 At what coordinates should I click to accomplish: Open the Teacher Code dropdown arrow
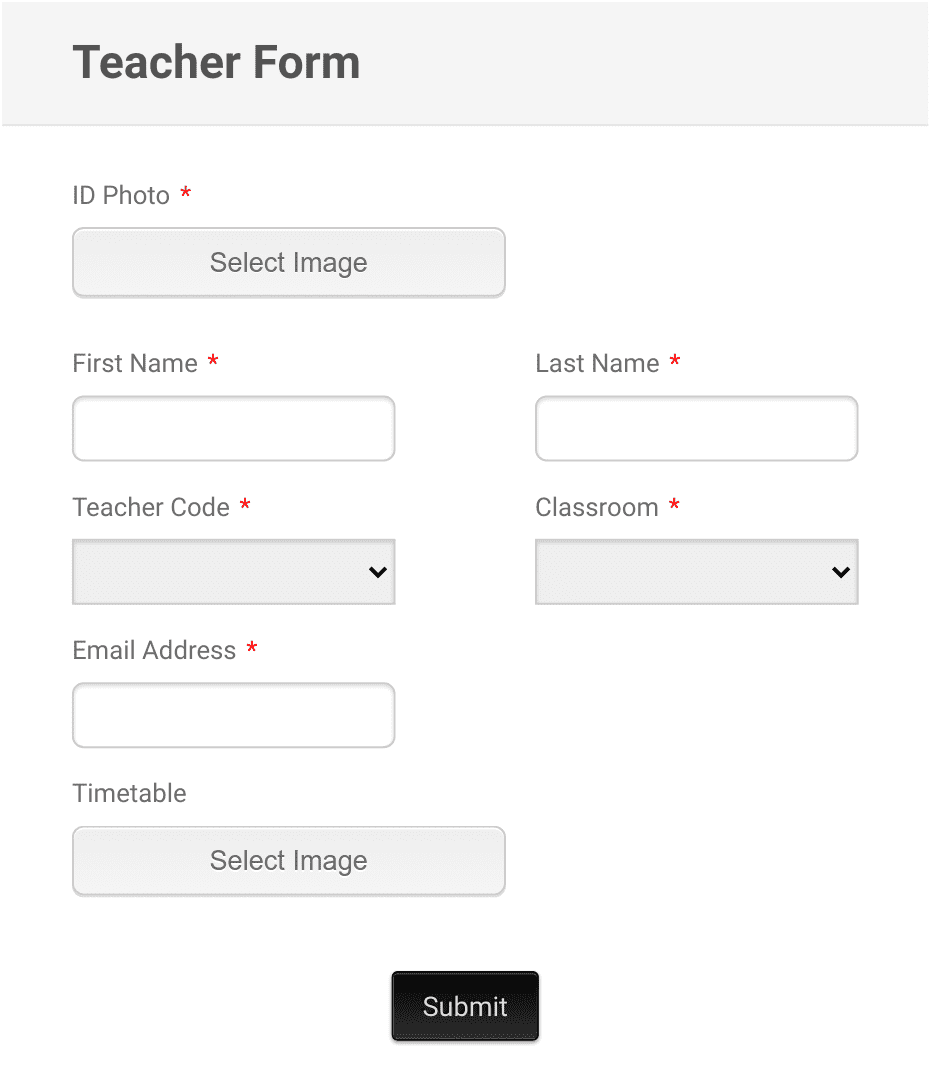[x=377, y=572]
